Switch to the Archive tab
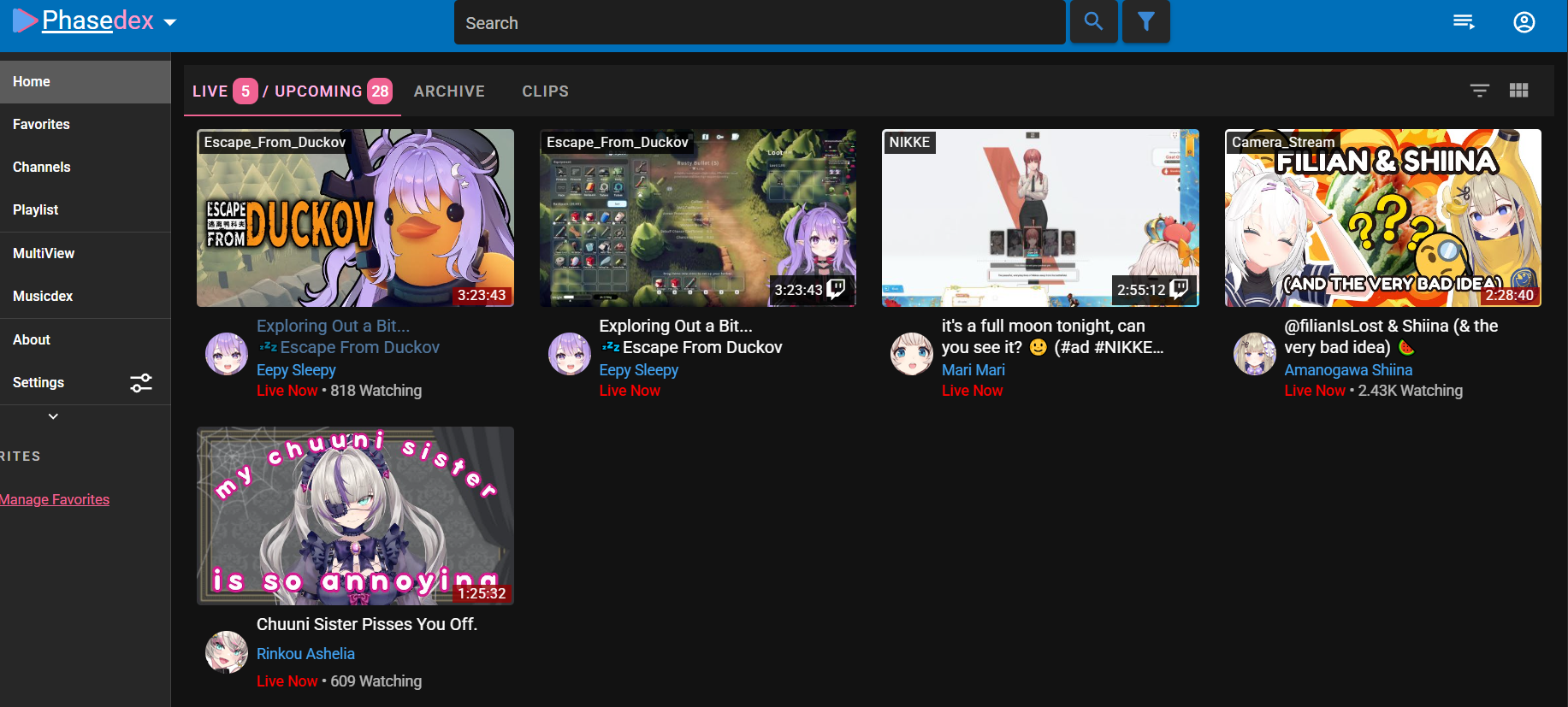 click(449, 91)
